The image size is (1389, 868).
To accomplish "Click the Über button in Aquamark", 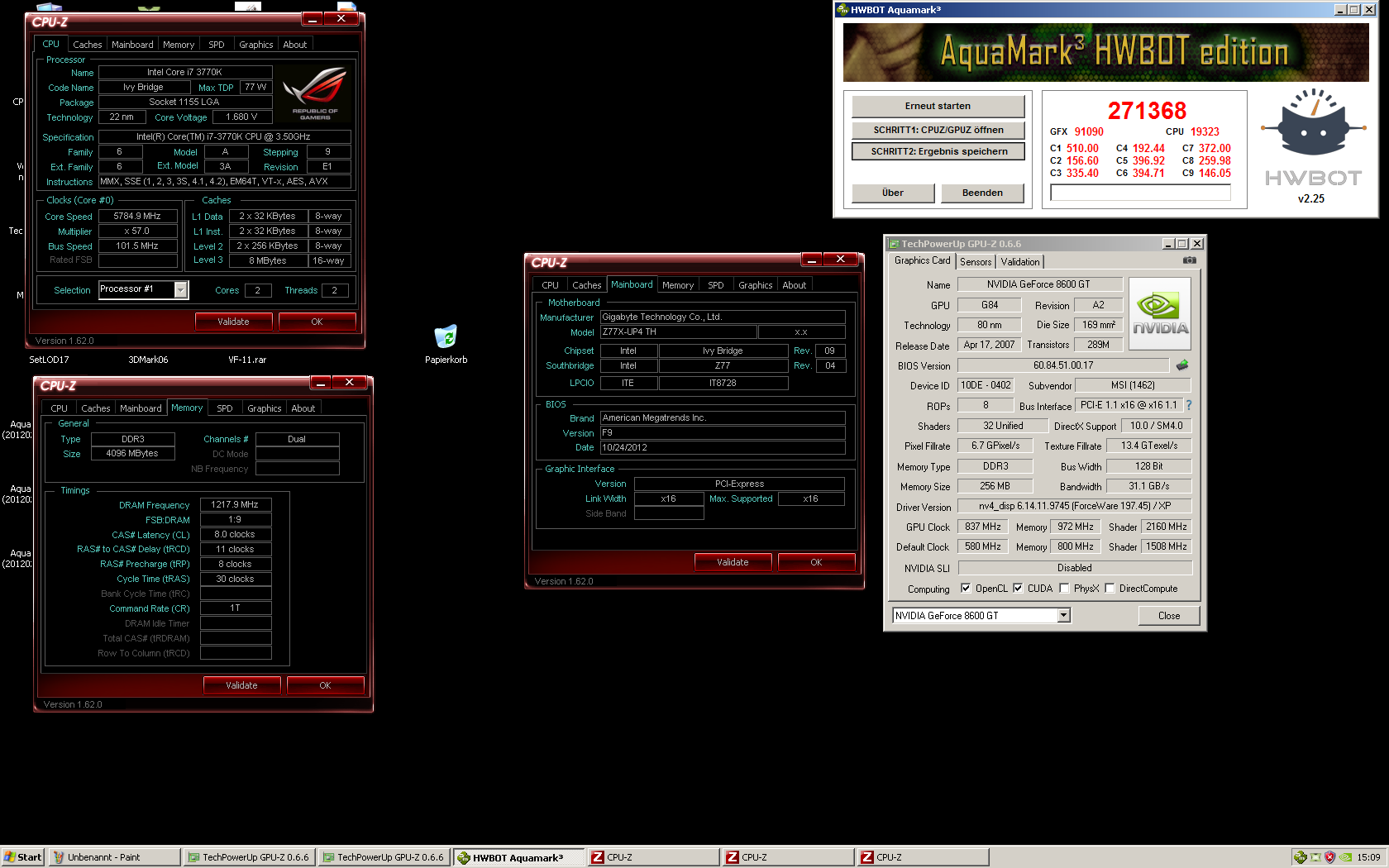I will click(x=893, y=193).
